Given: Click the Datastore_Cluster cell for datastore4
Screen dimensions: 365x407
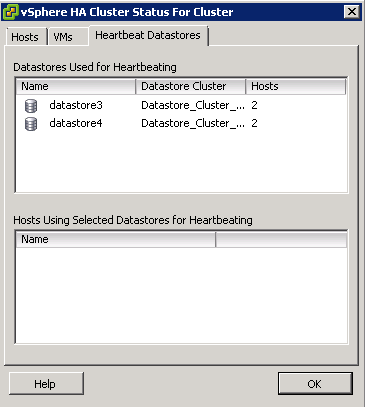Looking at the screenshot, I should pos(193,123).
